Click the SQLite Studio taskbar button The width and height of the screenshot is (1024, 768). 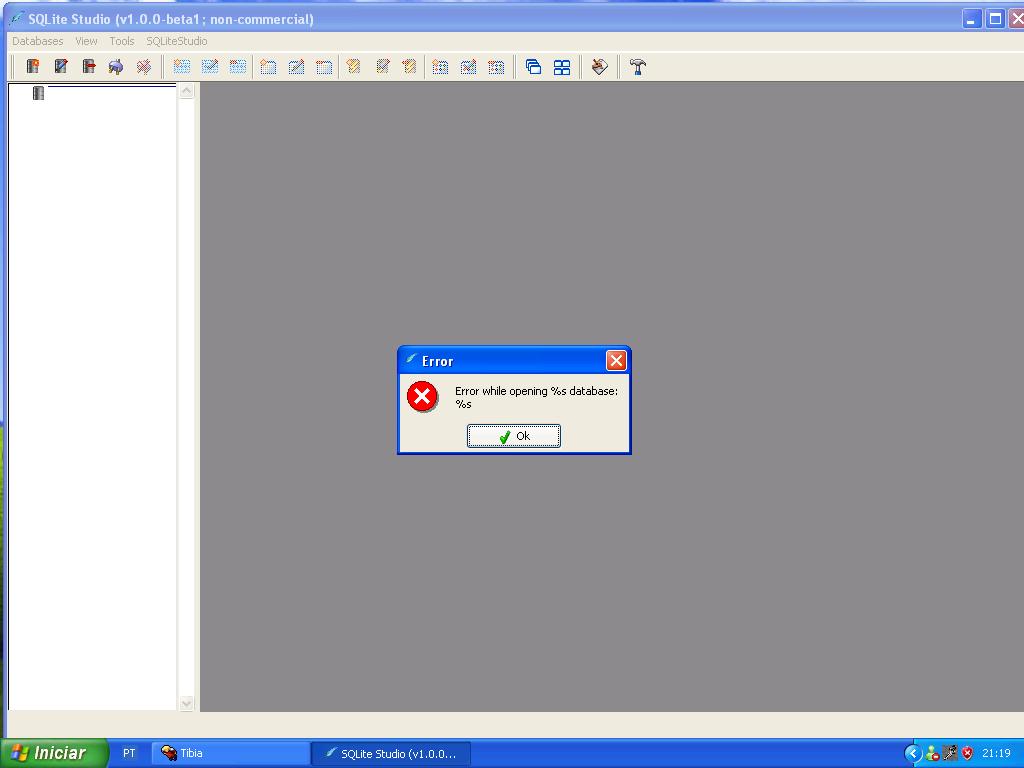coord(391,753)
